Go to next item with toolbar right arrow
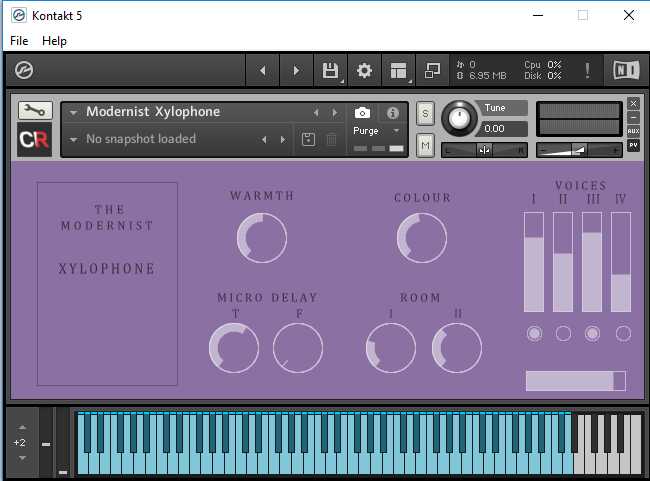The width and height of the screenshot is (650, 481). coord(296,70)
